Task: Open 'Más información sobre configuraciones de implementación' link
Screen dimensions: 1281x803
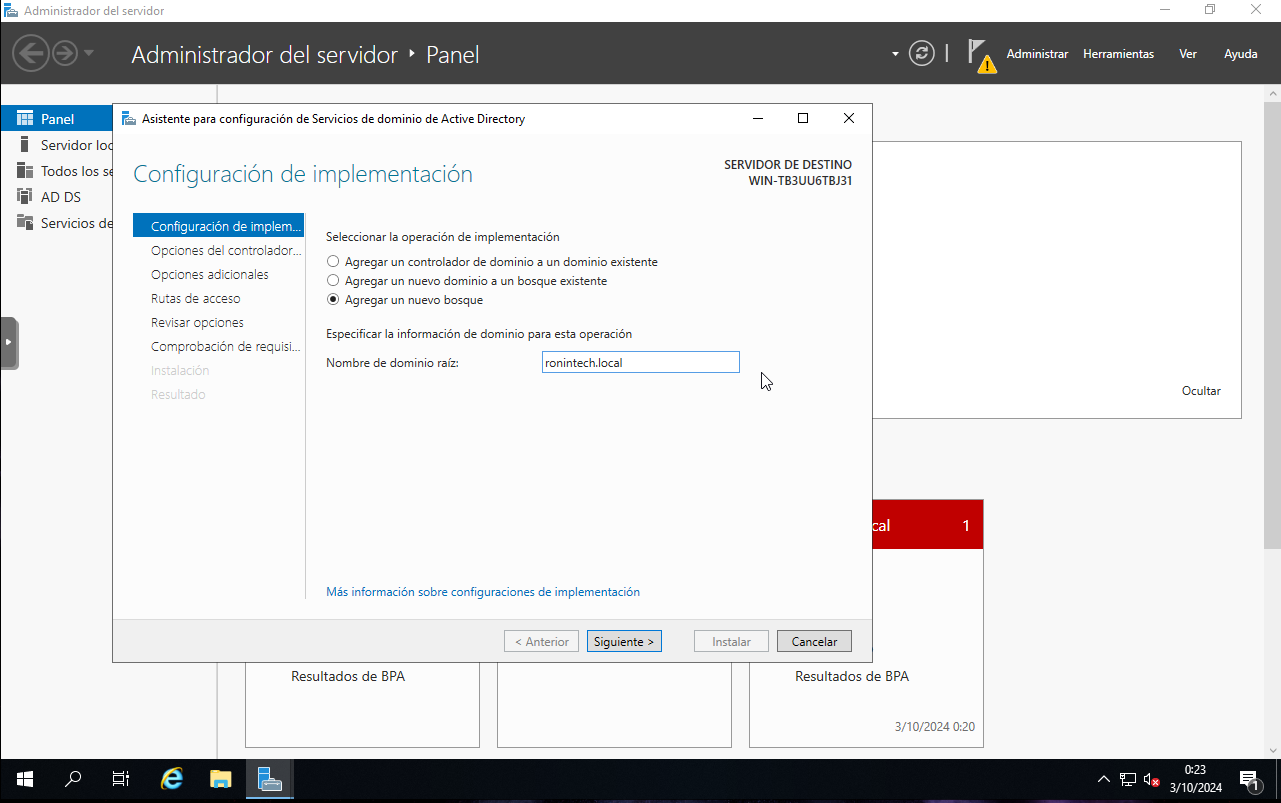Action: pos(483,592)
